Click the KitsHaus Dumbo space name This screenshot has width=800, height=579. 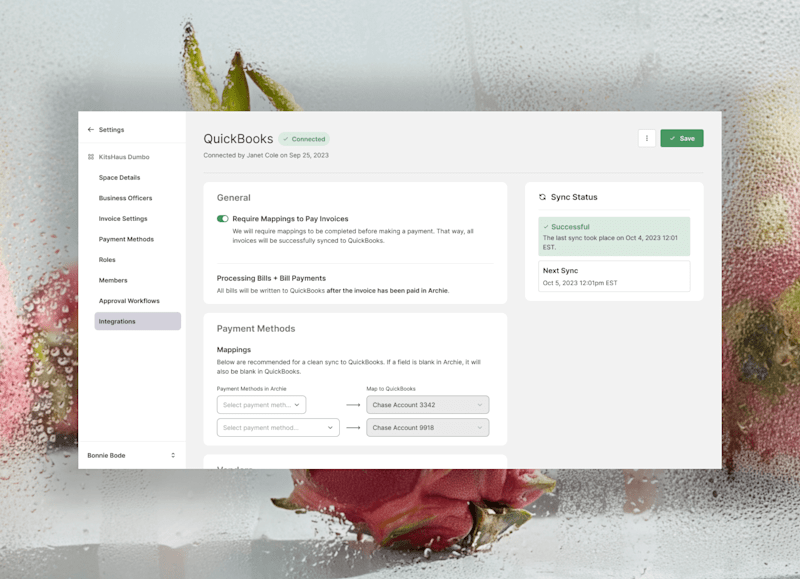(x=124, y=157)
